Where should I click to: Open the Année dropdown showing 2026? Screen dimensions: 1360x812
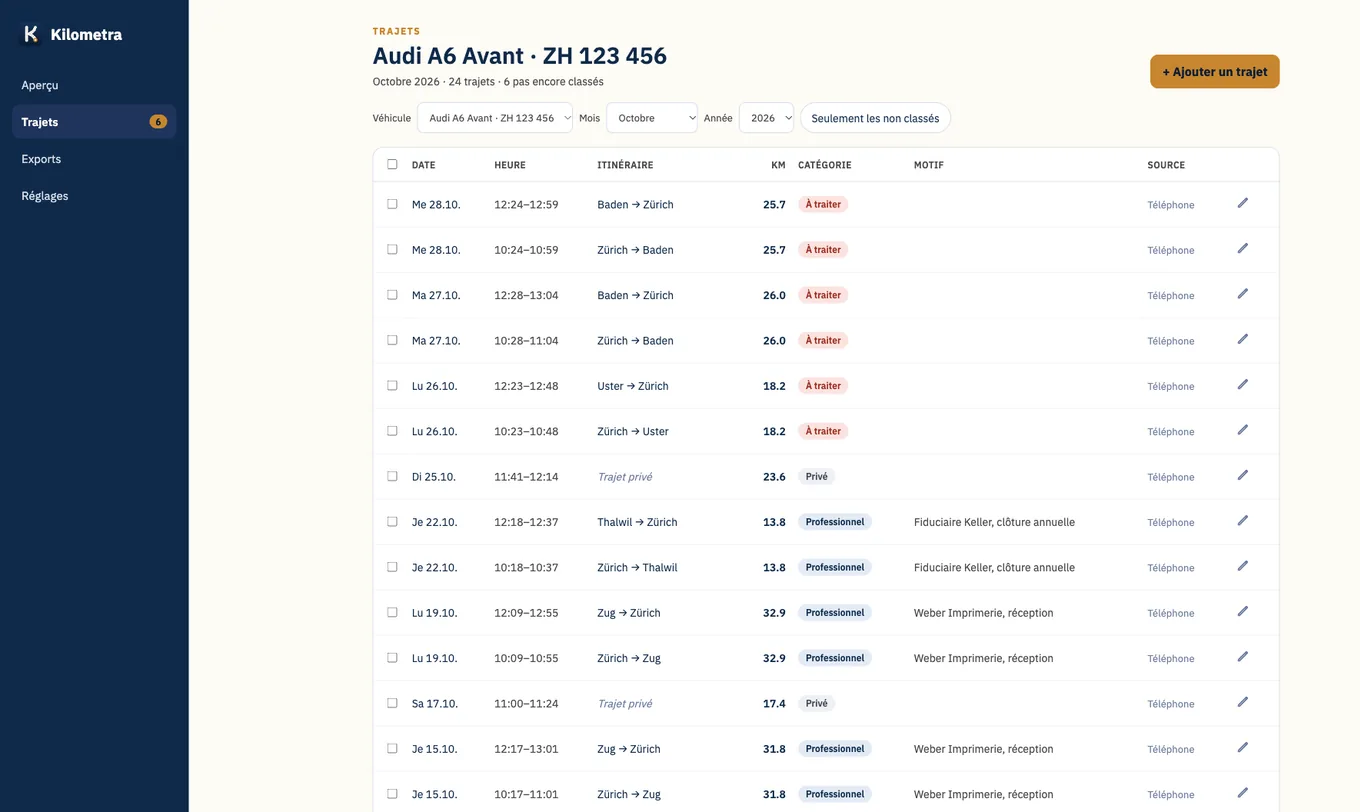click(x=766, y=118)
